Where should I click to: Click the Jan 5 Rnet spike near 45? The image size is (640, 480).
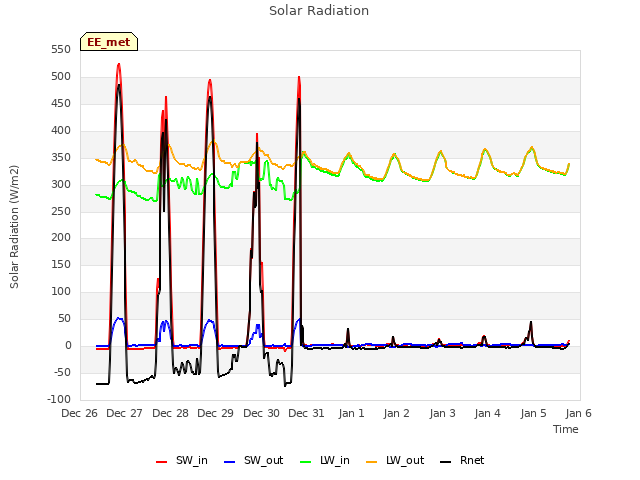pos(531,322)
